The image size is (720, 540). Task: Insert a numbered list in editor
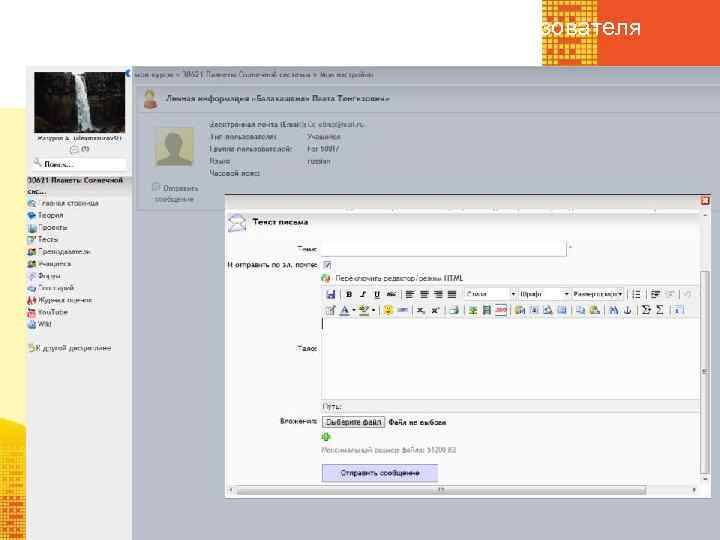[x=636, y=294]
